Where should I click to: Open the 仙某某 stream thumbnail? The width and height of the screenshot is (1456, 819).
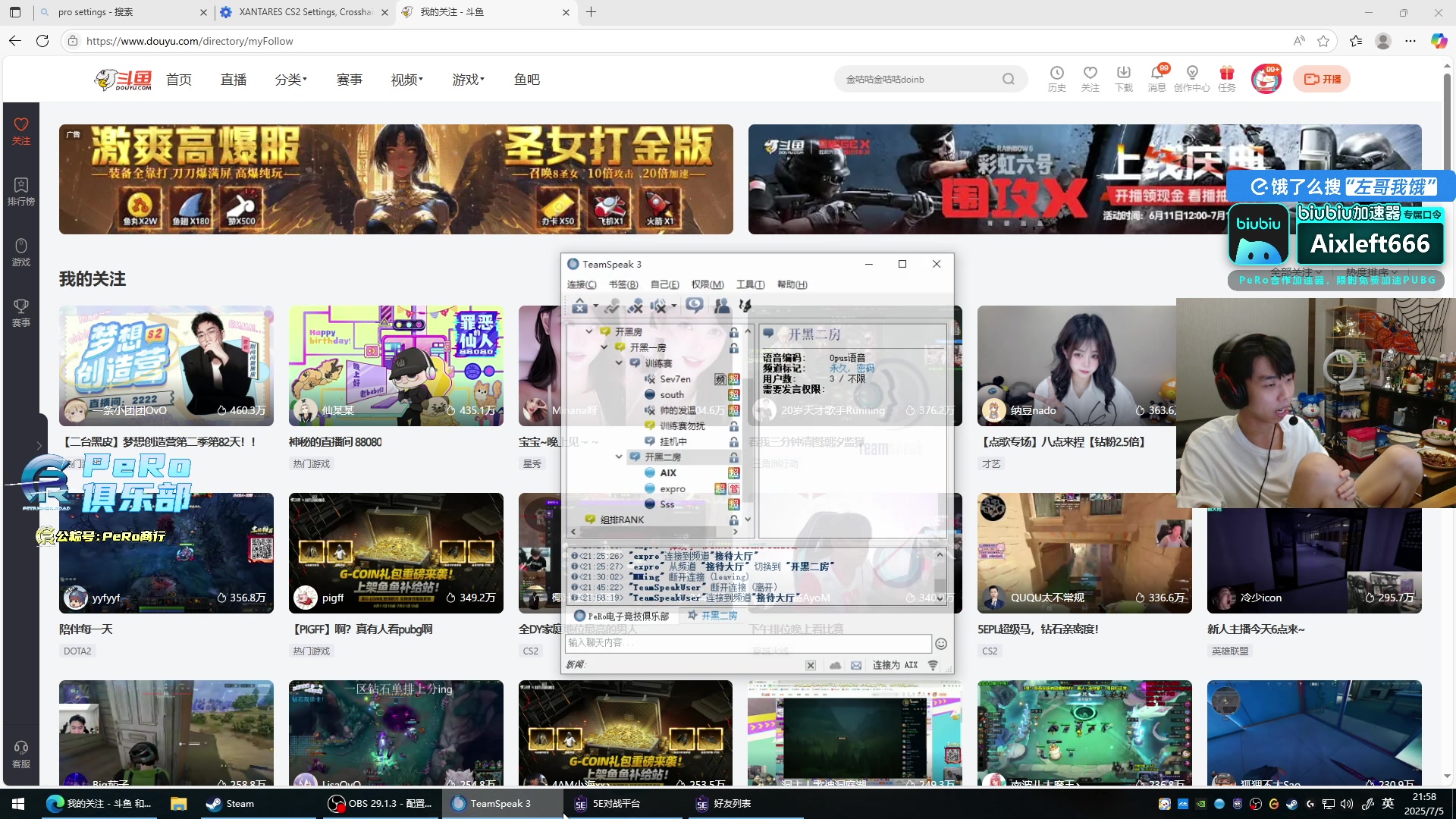tap(396, 366)
